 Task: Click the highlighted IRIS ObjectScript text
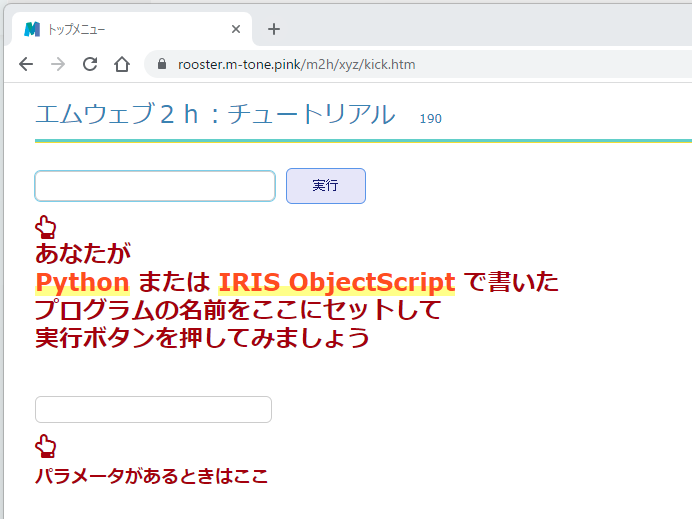pos(337,282)
